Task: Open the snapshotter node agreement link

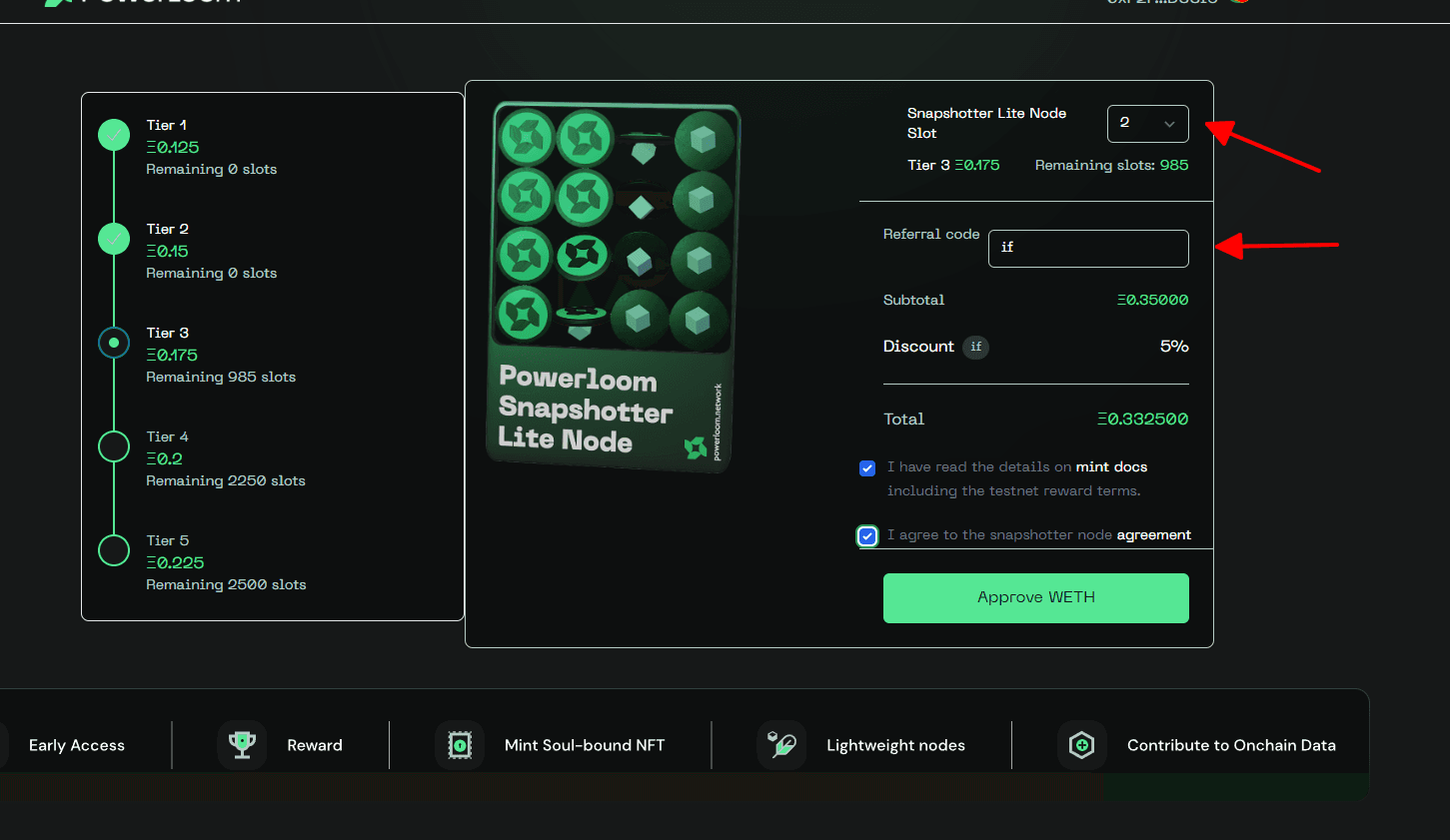Action: (x=1153, y=535)
